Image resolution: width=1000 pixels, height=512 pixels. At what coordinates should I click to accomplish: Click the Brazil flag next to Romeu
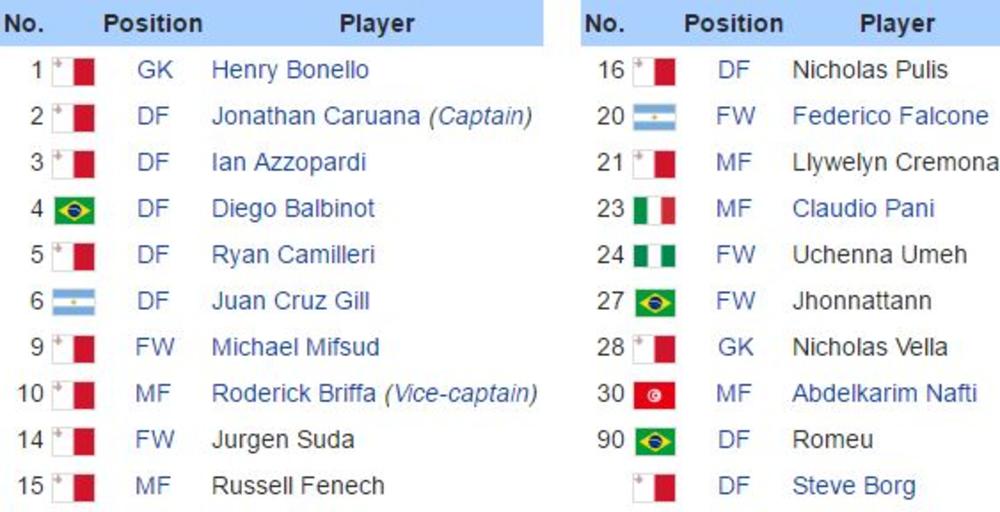pos(654,441)
